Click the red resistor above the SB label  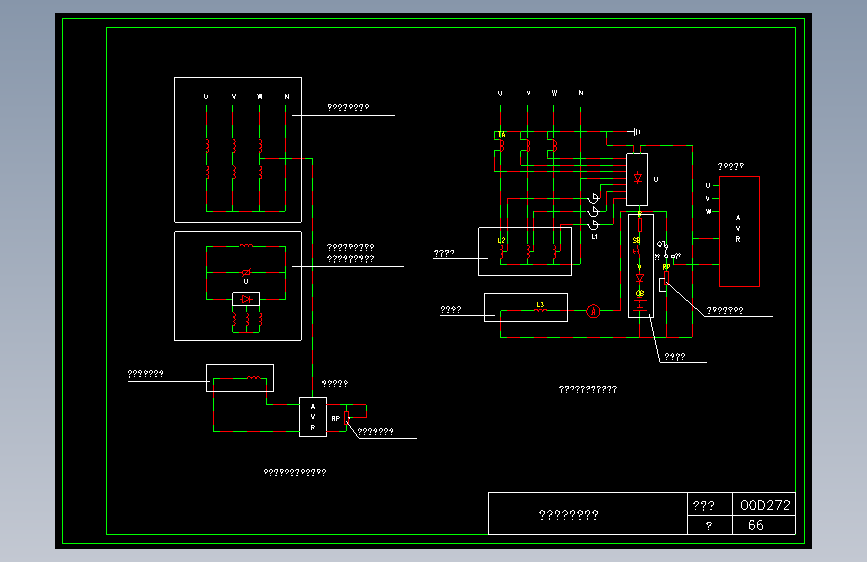click(x=640, y=225)
